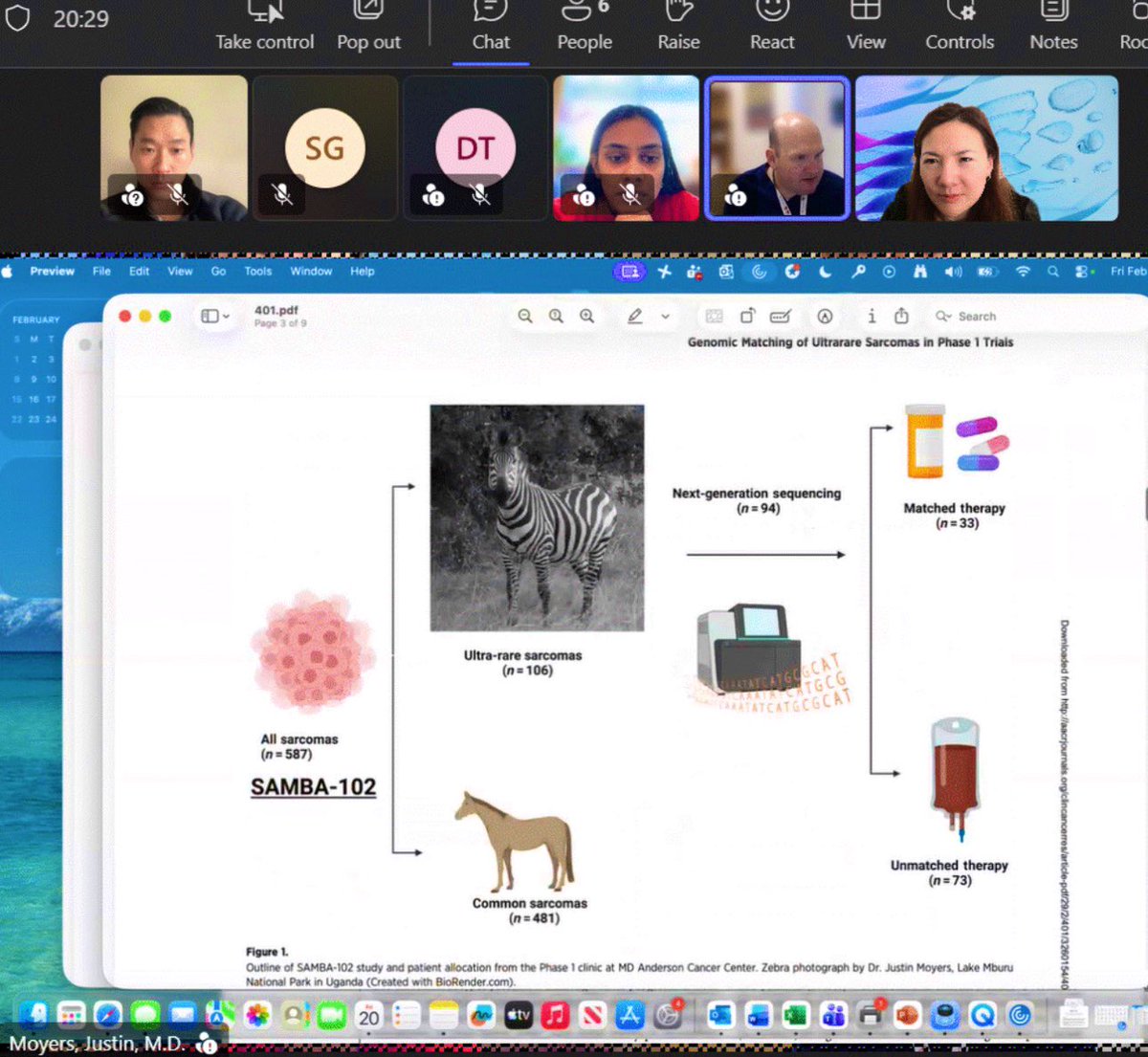Open the sidebar view dropdown in Preview

coord(214,316)
